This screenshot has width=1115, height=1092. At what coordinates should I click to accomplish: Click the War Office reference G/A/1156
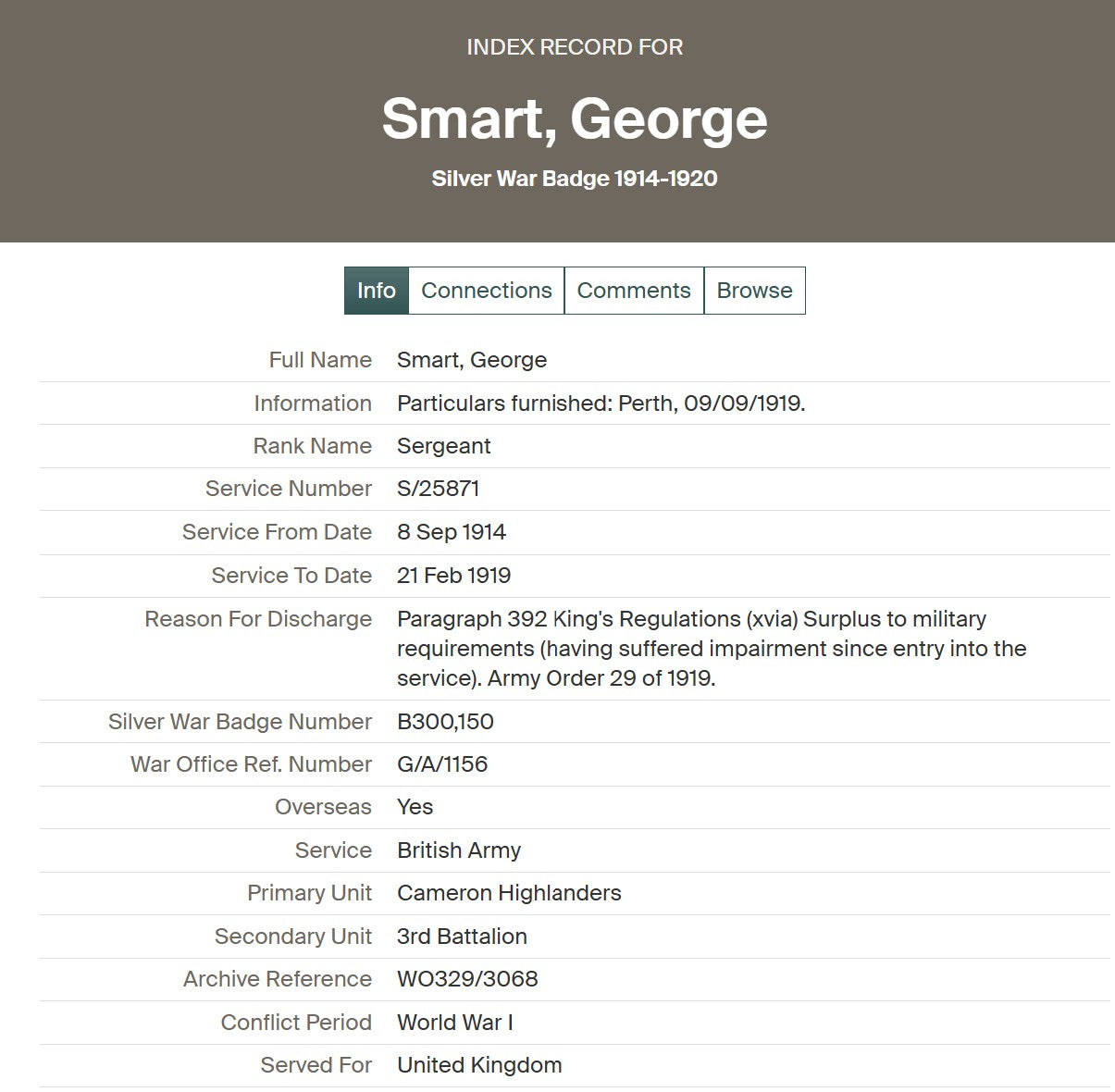pos(442,764)
